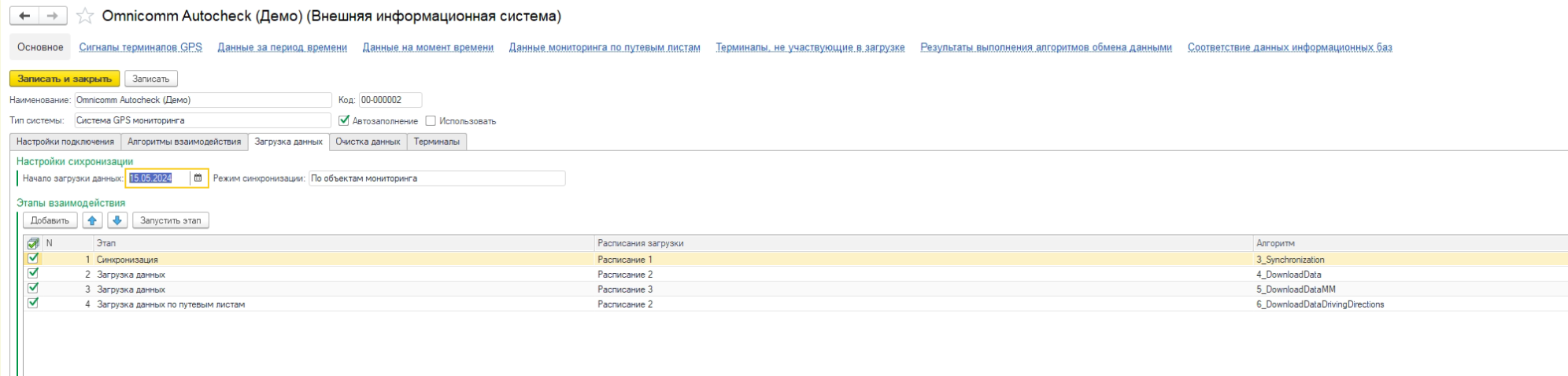The width and height of the screenshot is (1568, 376).
Task: Open the Очистка данных tab
Action: 368,142
